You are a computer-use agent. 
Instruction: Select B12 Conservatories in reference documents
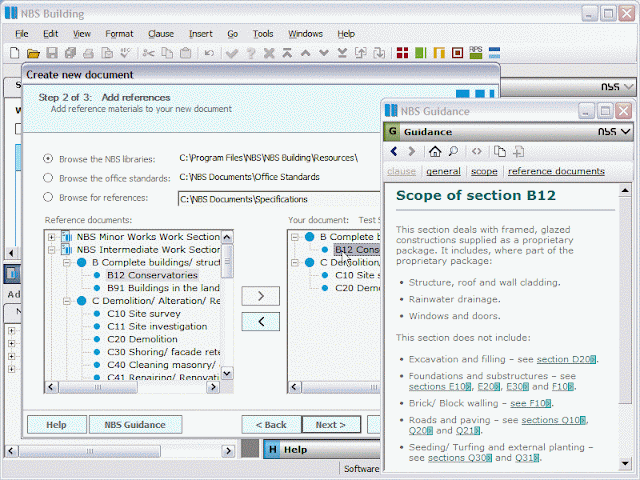point(152,275)
